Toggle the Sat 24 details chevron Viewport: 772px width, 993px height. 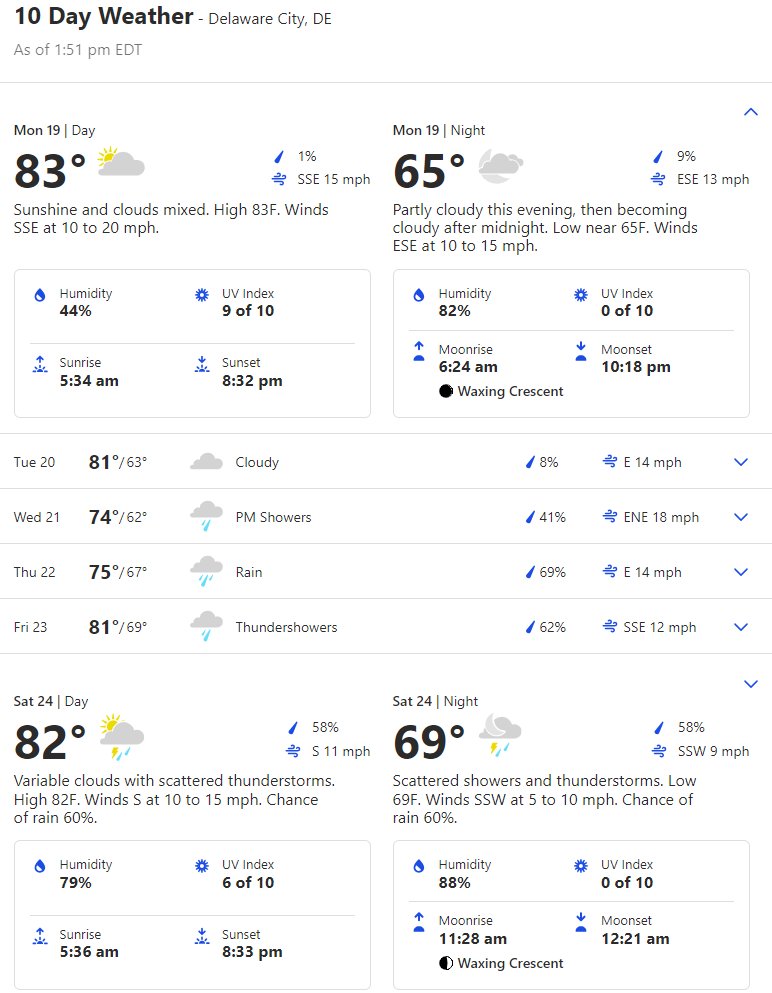750,684
